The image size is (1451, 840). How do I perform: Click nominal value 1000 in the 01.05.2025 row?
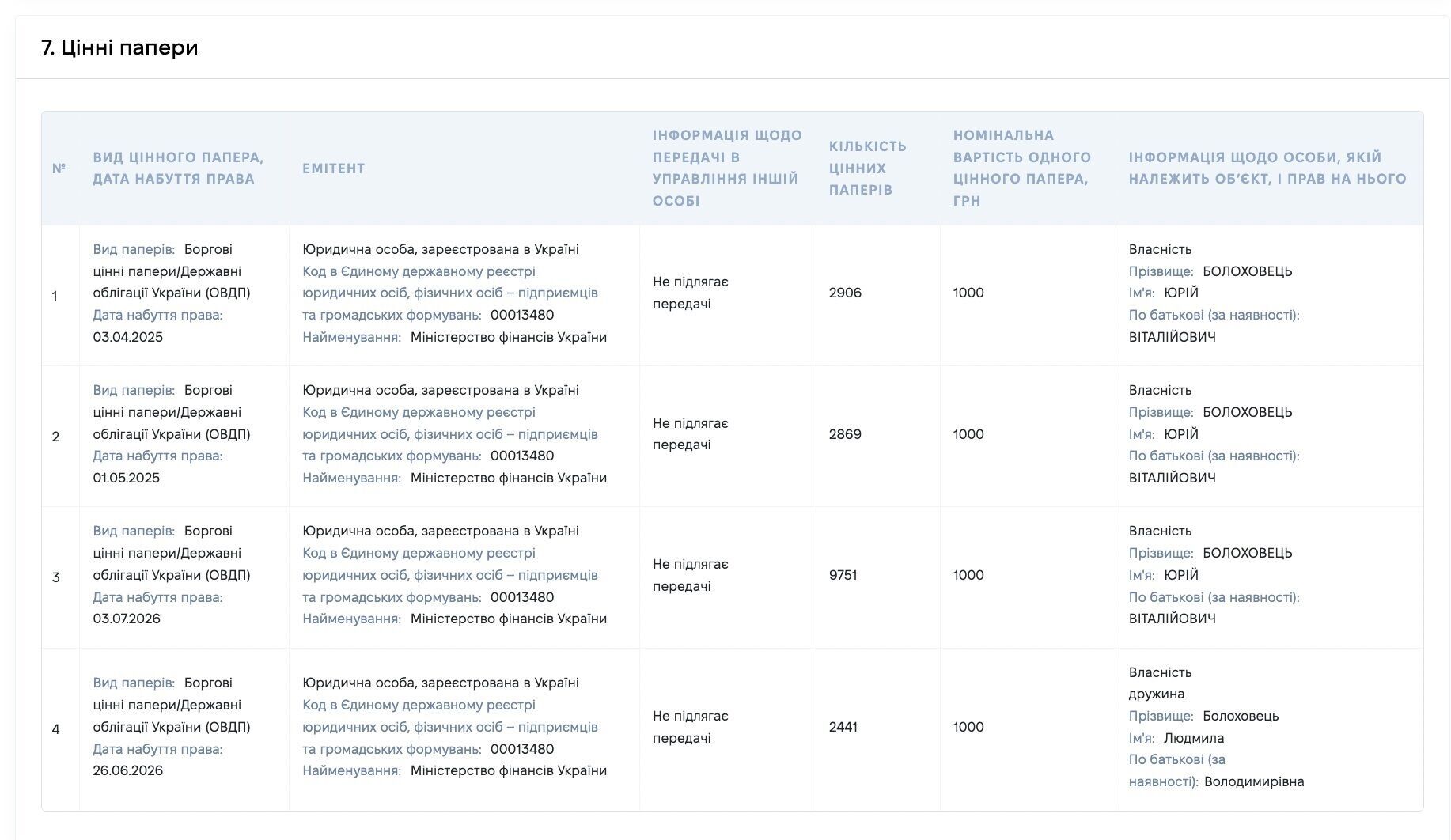[968, 434]
